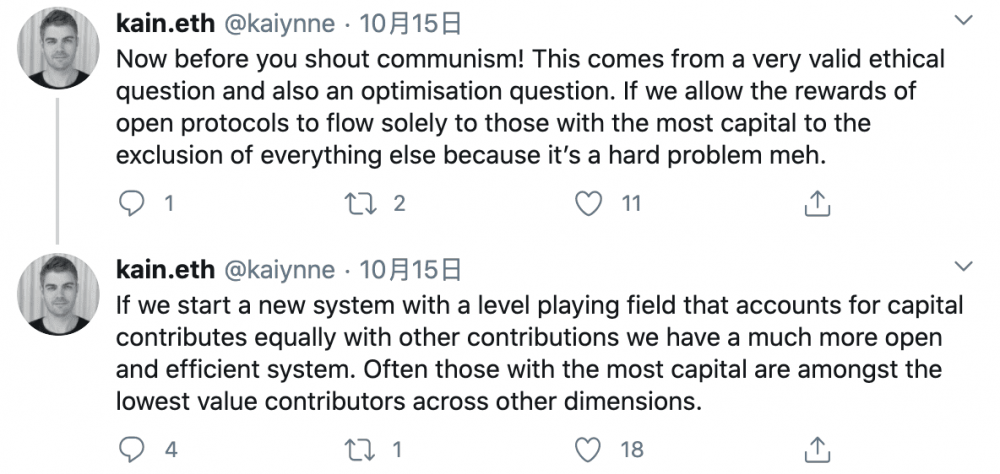This screenshot has width=1000, height=474.
Task: Open the first tweet's more options chevron
Action: click(963, 20)
